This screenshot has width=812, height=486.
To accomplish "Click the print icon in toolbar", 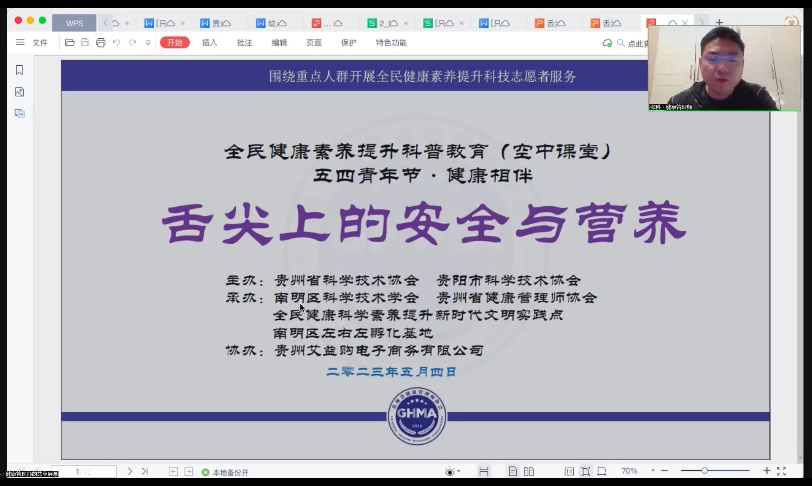I will click(100, 42).
